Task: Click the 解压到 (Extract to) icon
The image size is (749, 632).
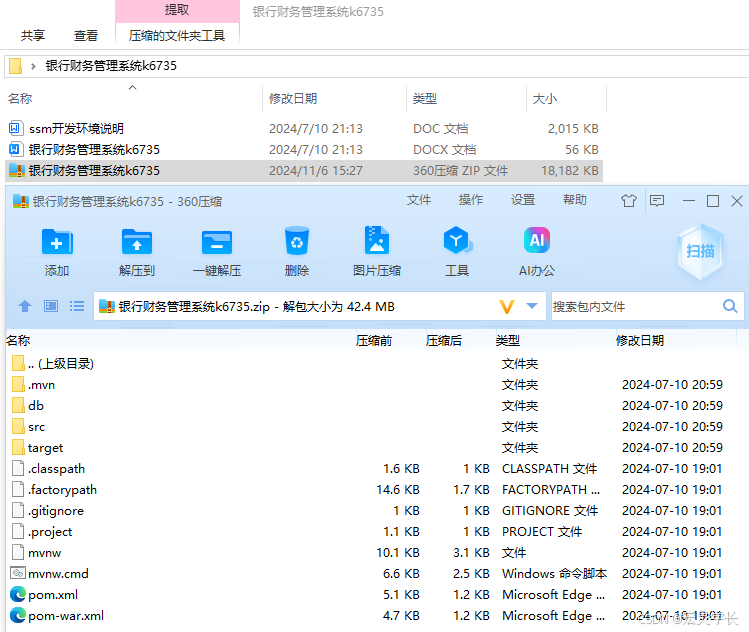Action: coord(137,242)
